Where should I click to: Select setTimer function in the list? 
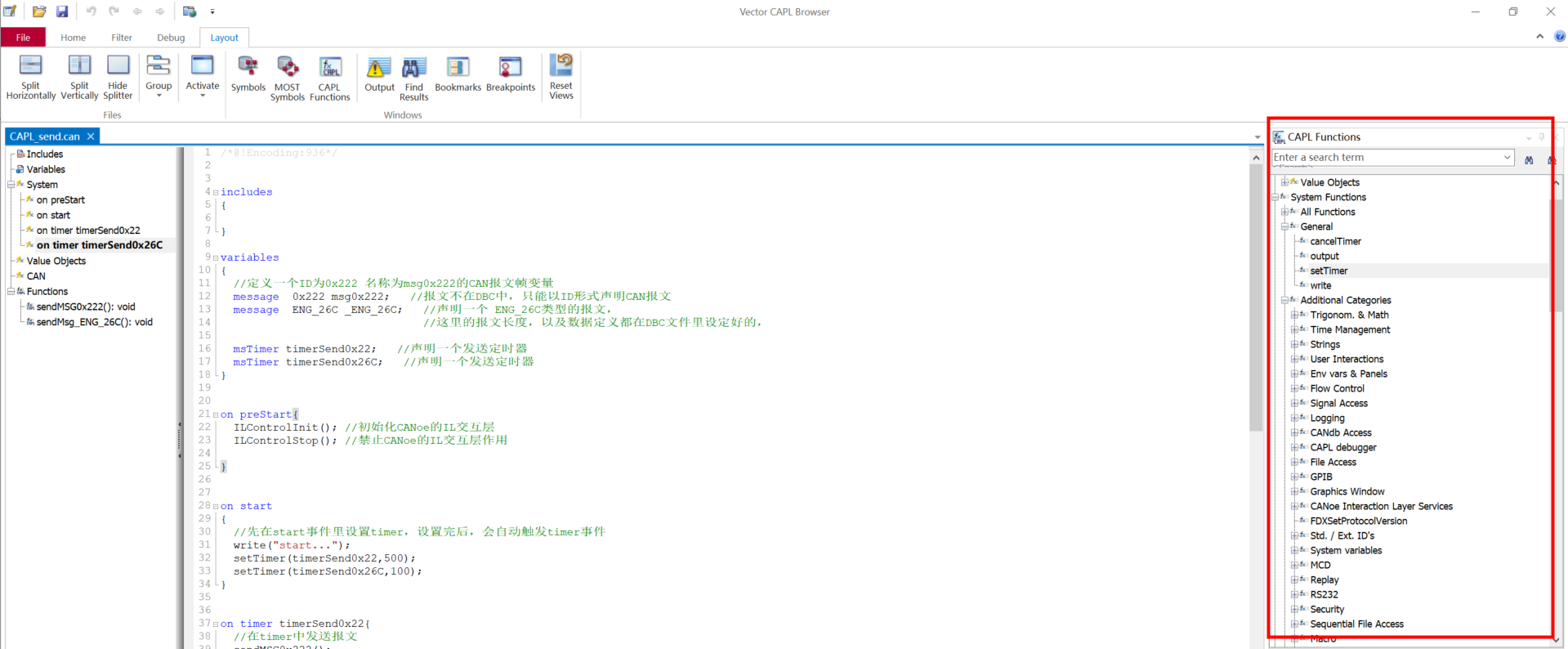tap(1329, 271)
